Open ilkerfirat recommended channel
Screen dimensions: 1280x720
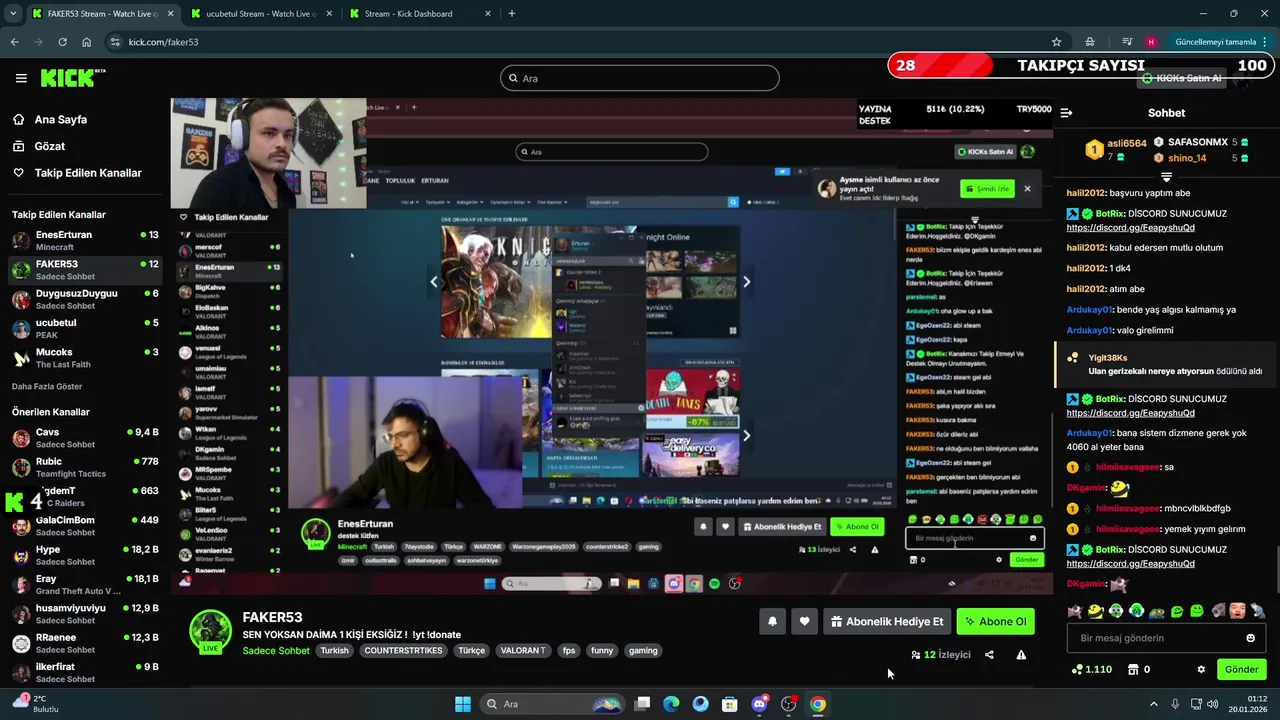point(85,671)
